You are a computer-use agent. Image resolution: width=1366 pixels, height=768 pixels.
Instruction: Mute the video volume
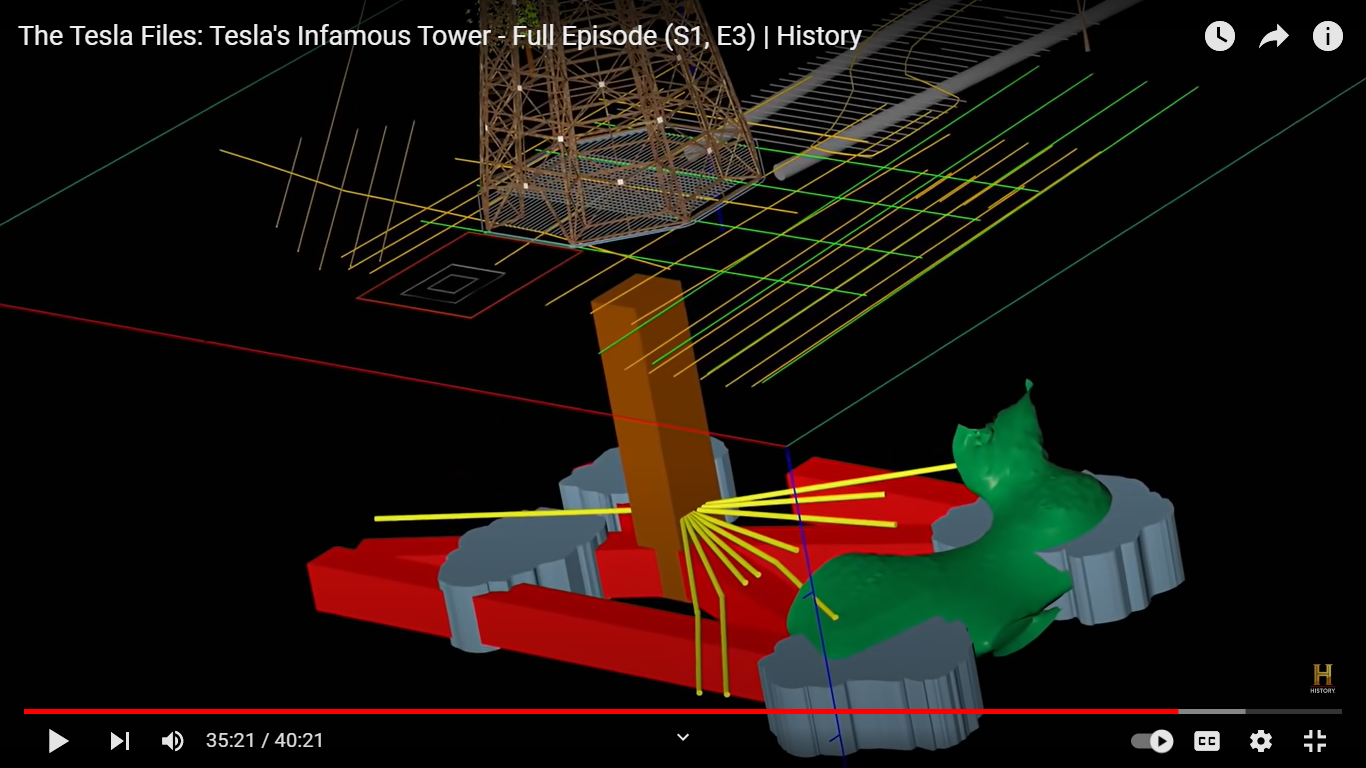click(x=173, y=741)
